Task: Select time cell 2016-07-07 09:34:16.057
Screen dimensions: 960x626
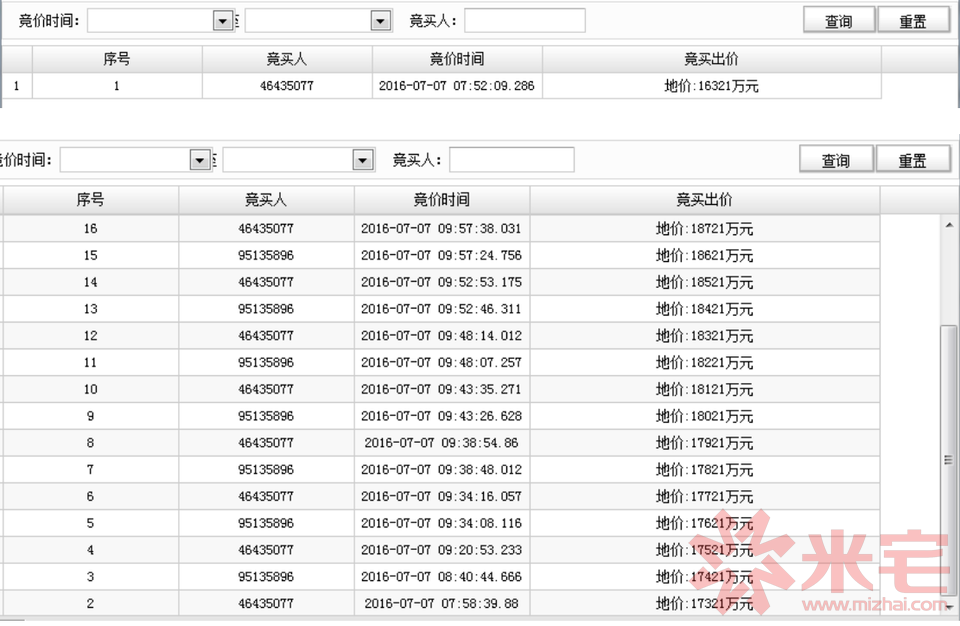Action: [441, 496]
